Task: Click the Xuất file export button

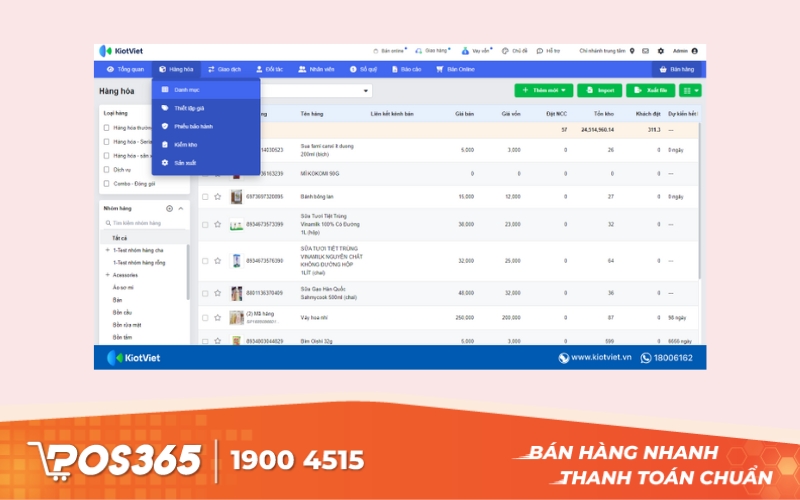Action: click(x=651, y=90)
